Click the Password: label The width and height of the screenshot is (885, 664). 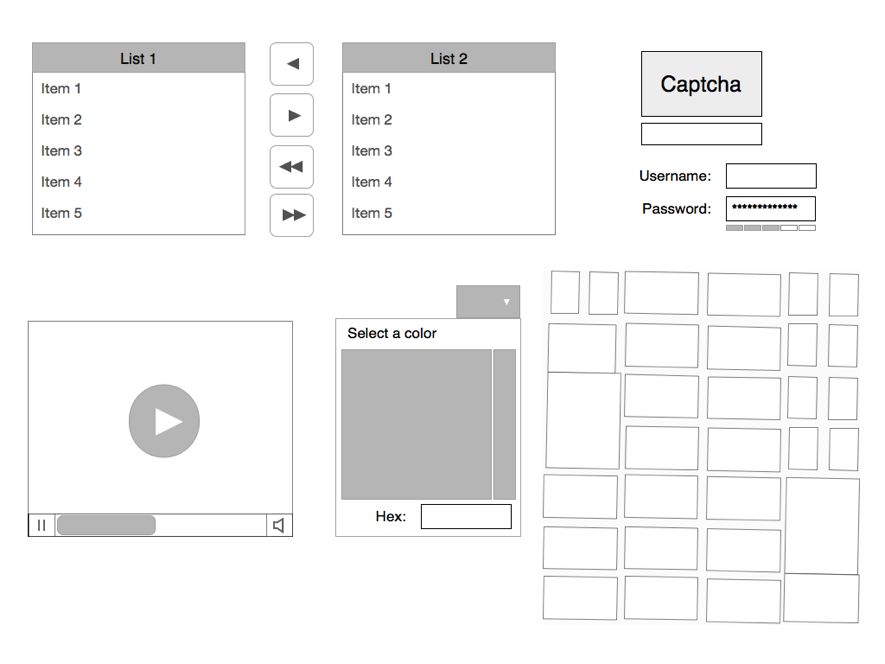tap(676, 208)
